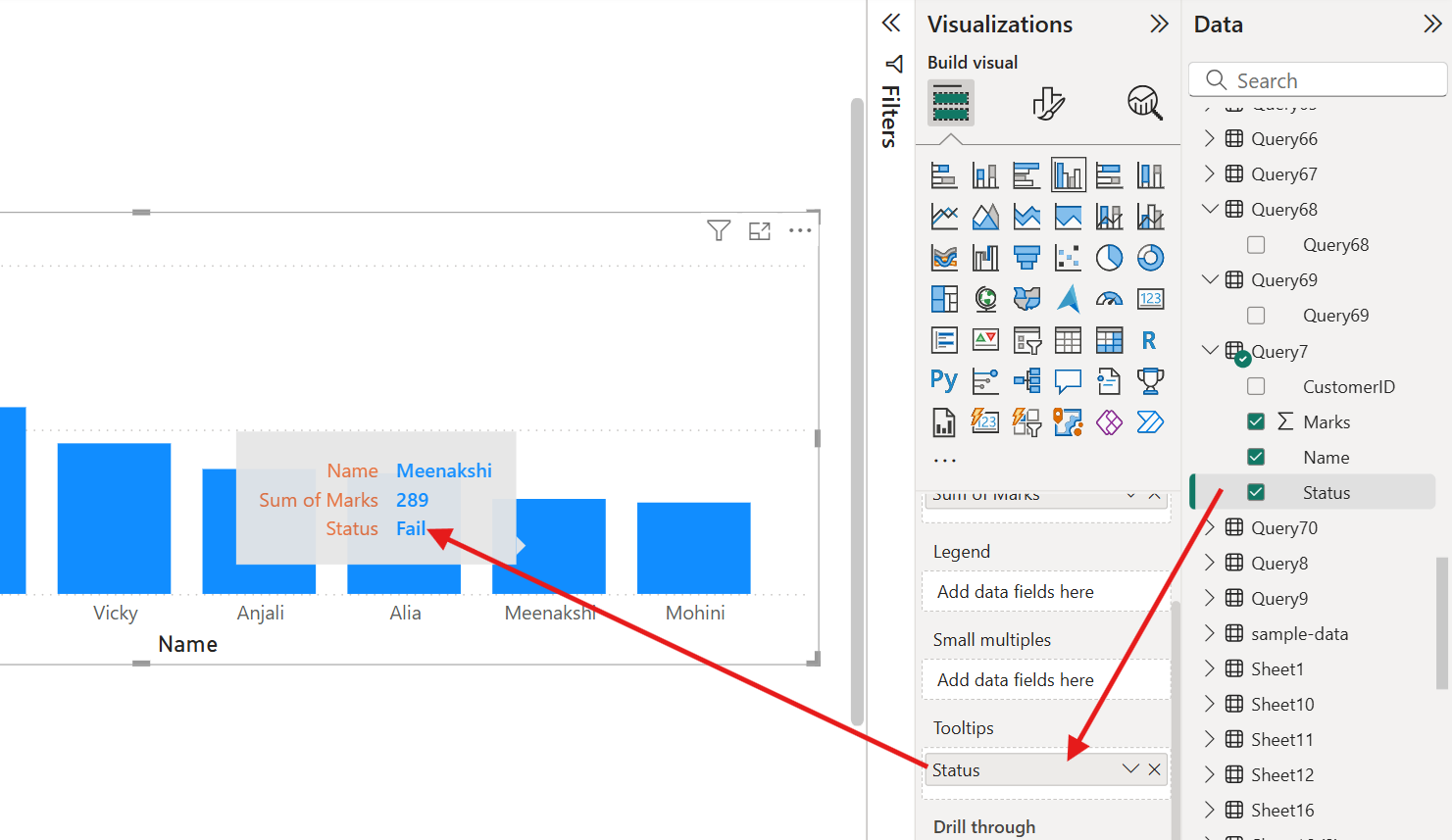Expand the Query66 table
The image size is (1452, 840).
(x=1209, y=139)
